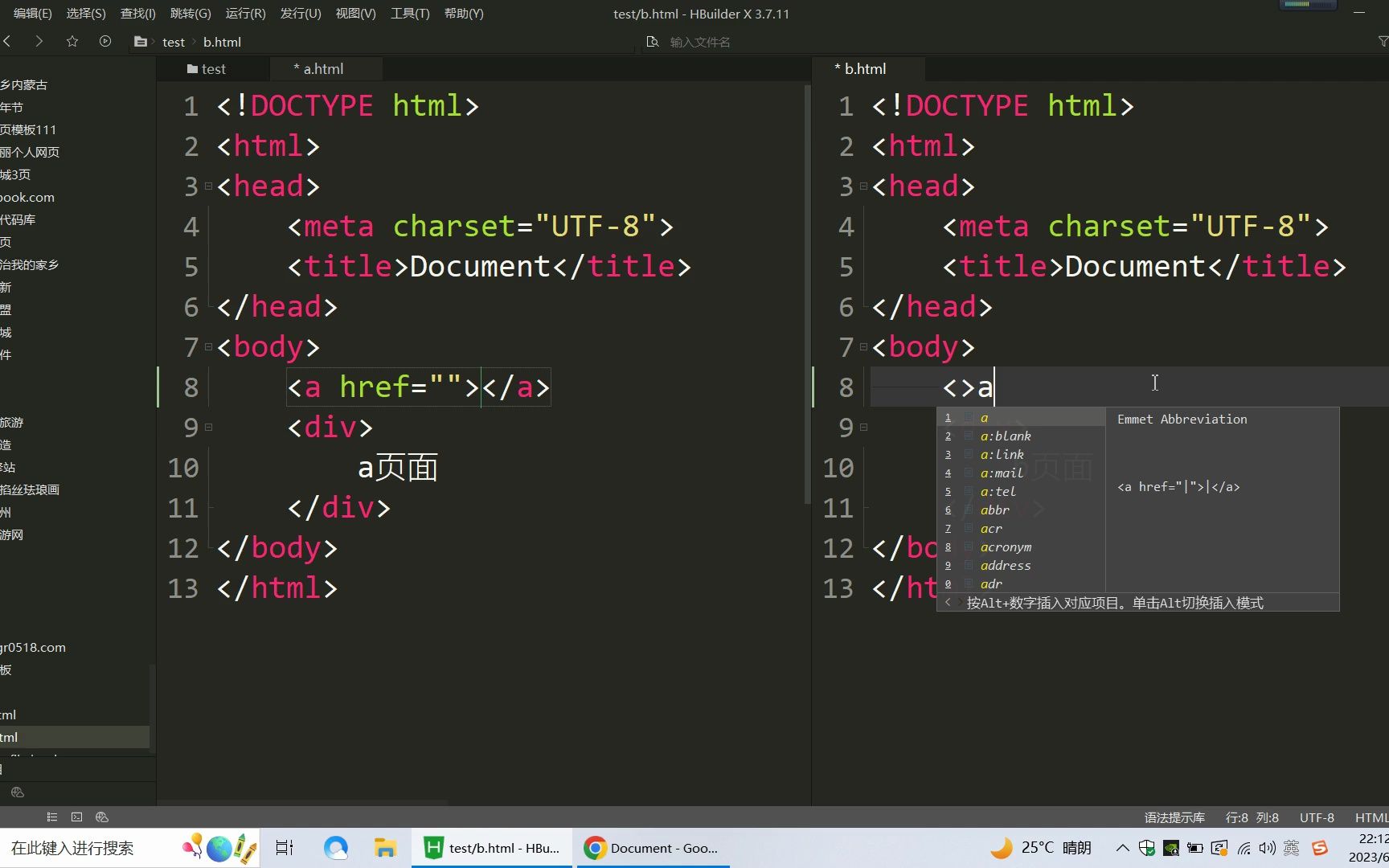Click the navigate back arrow toggle
The image size is (1389, 868).
(x=7, y=41)
